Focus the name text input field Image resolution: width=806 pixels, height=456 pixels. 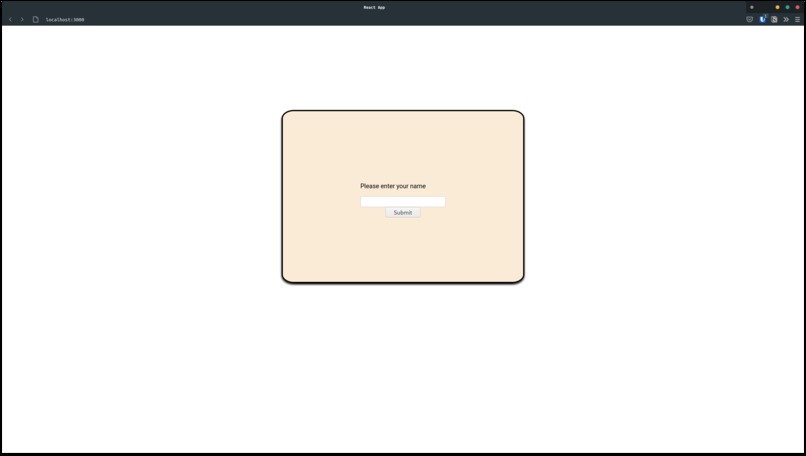click(x=402, y=202)
